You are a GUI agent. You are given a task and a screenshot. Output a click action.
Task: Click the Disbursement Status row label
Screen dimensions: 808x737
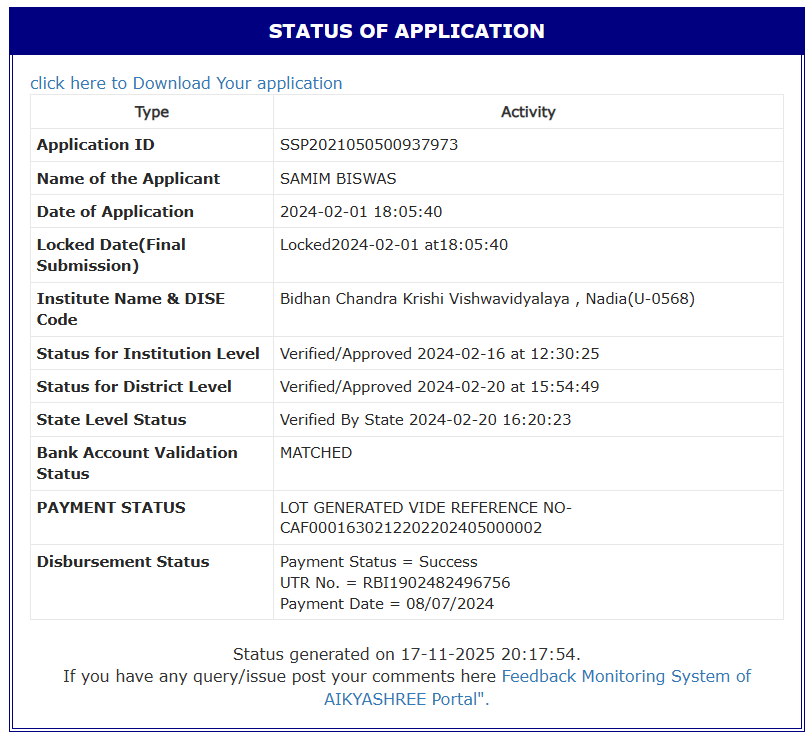[x=123, y=562]
